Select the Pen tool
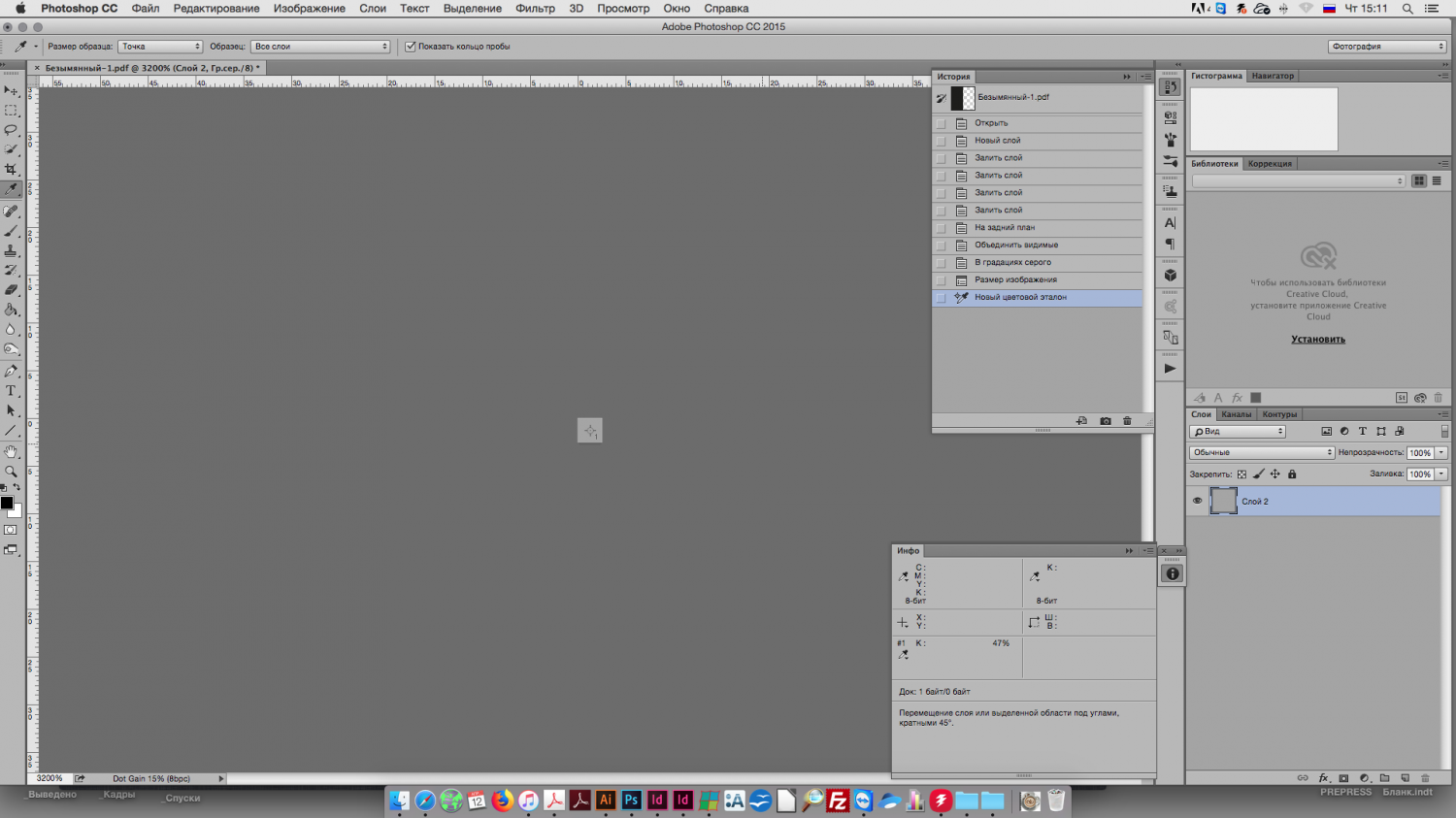The image size is (1456, 818). pyautogui.click(x=12, y=371)
